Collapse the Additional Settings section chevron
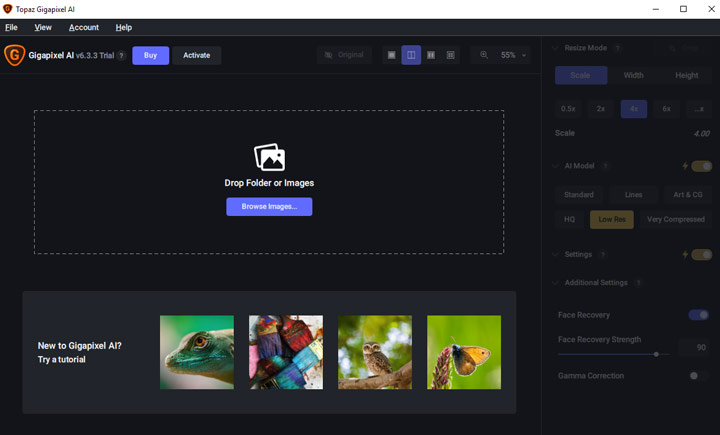This screenshot has width=720, height=435. pos(556,282)
